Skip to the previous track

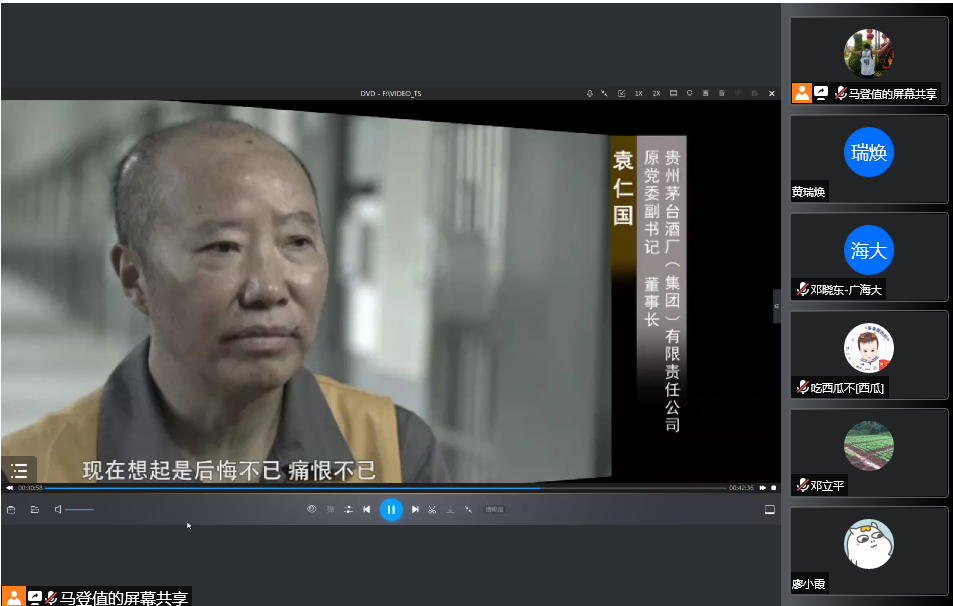pos(367,509)
